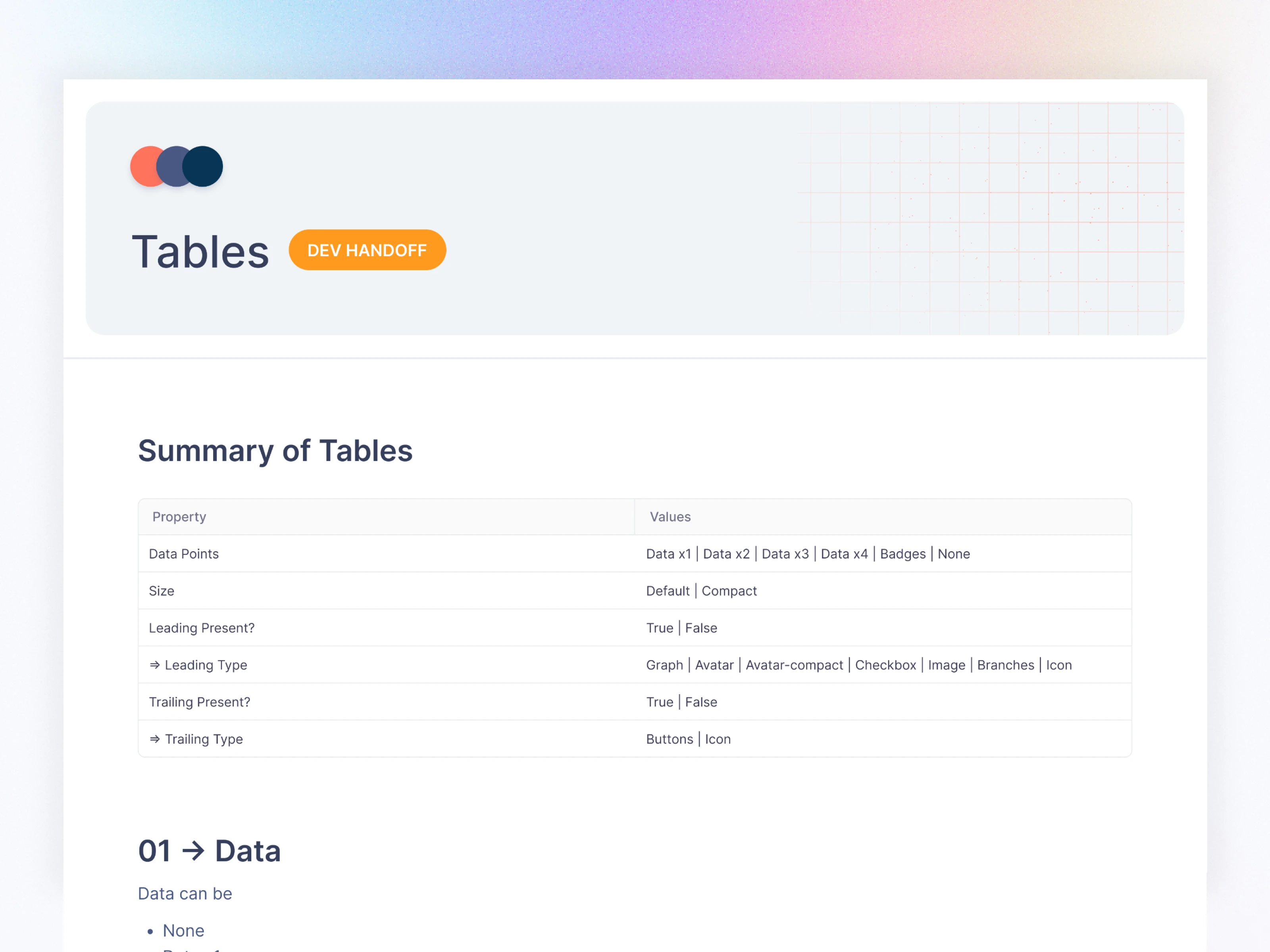This screenshot has width=1270, height=952.
Task: Click the Size property cell
Action: tap(162, 591)
